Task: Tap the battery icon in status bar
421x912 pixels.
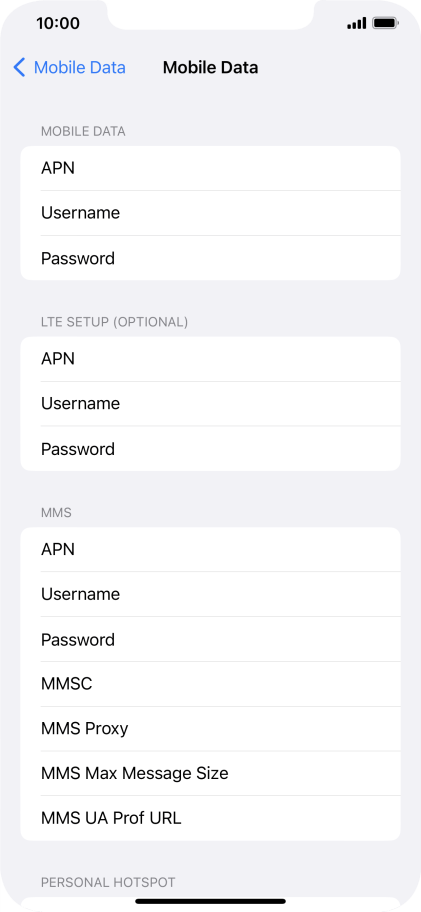Action: (385, 24)
